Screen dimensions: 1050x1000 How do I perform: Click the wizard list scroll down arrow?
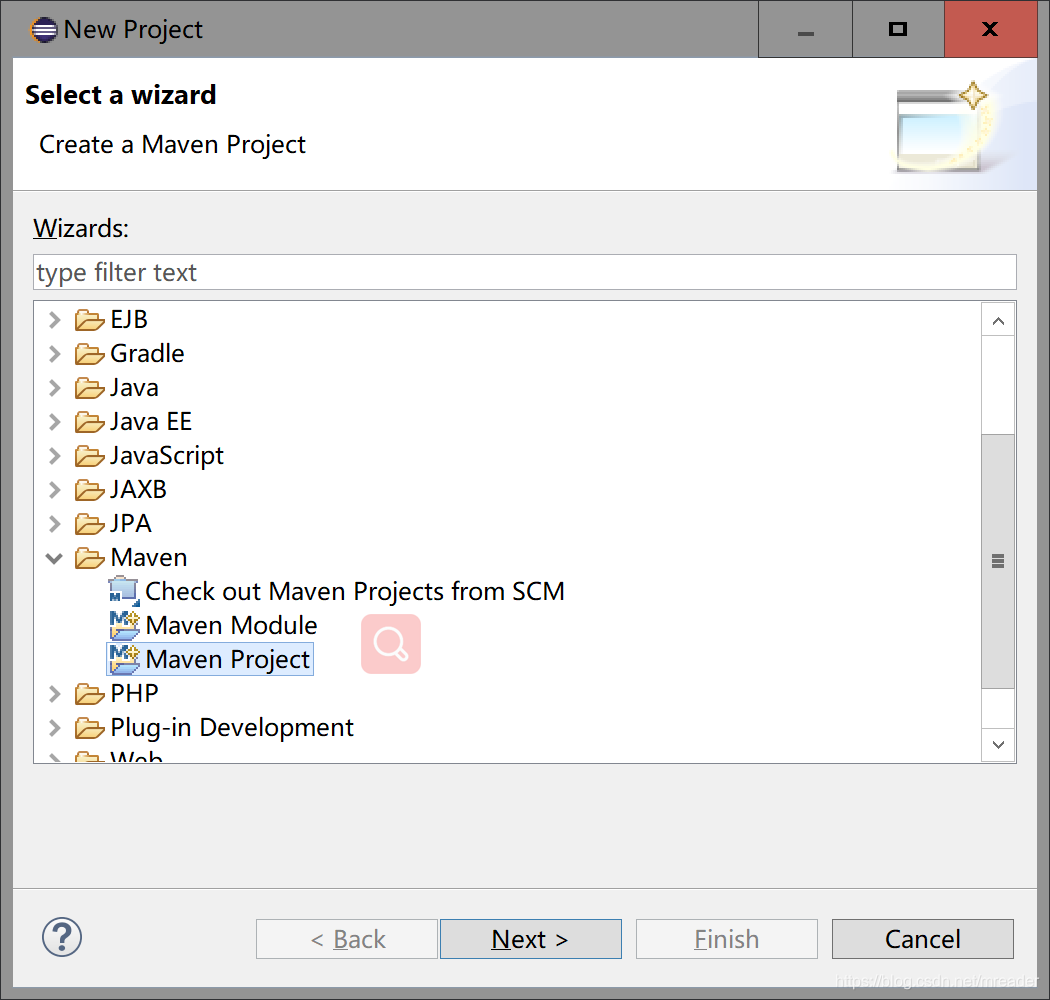[x=998, y=745]
